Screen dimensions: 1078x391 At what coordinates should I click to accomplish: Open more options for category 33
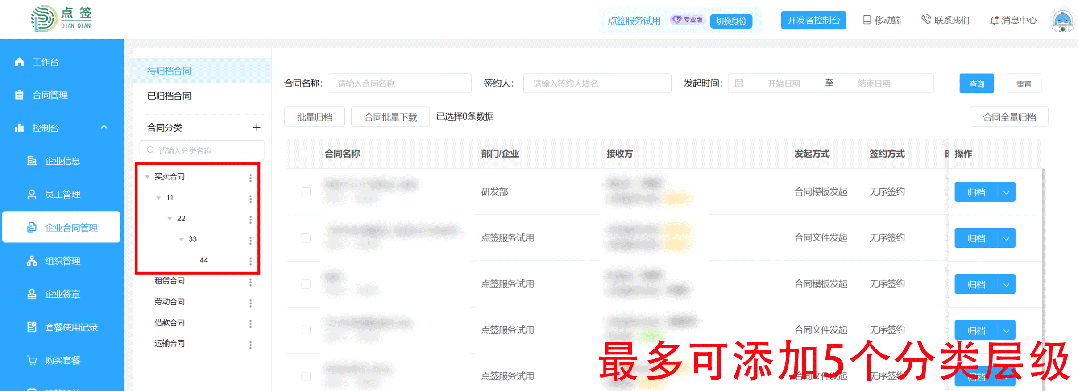tap(250, 241)
